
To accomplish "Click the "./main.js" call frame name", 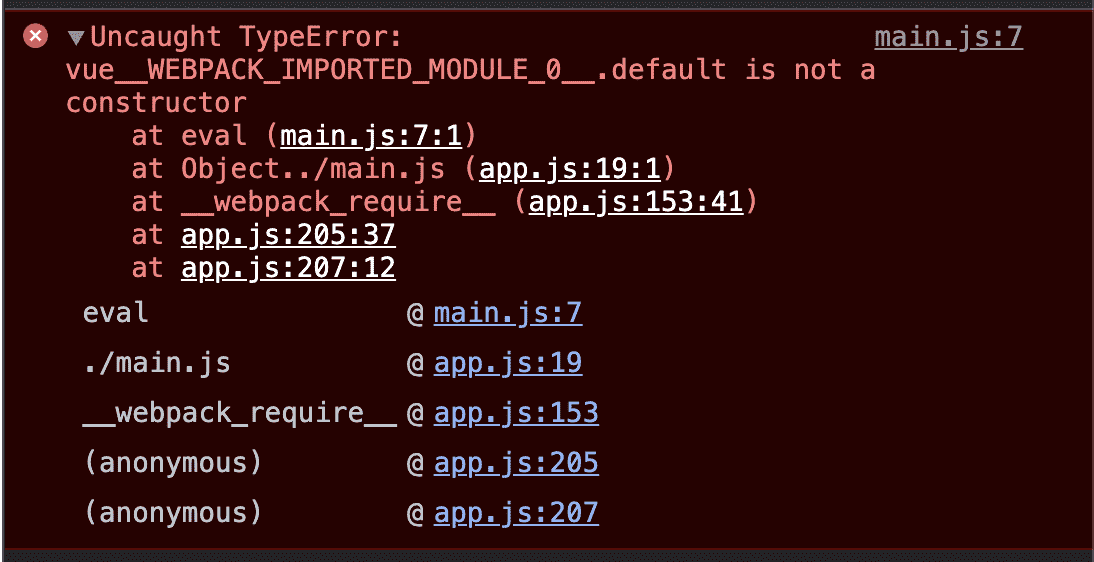I will pos(156,364).
